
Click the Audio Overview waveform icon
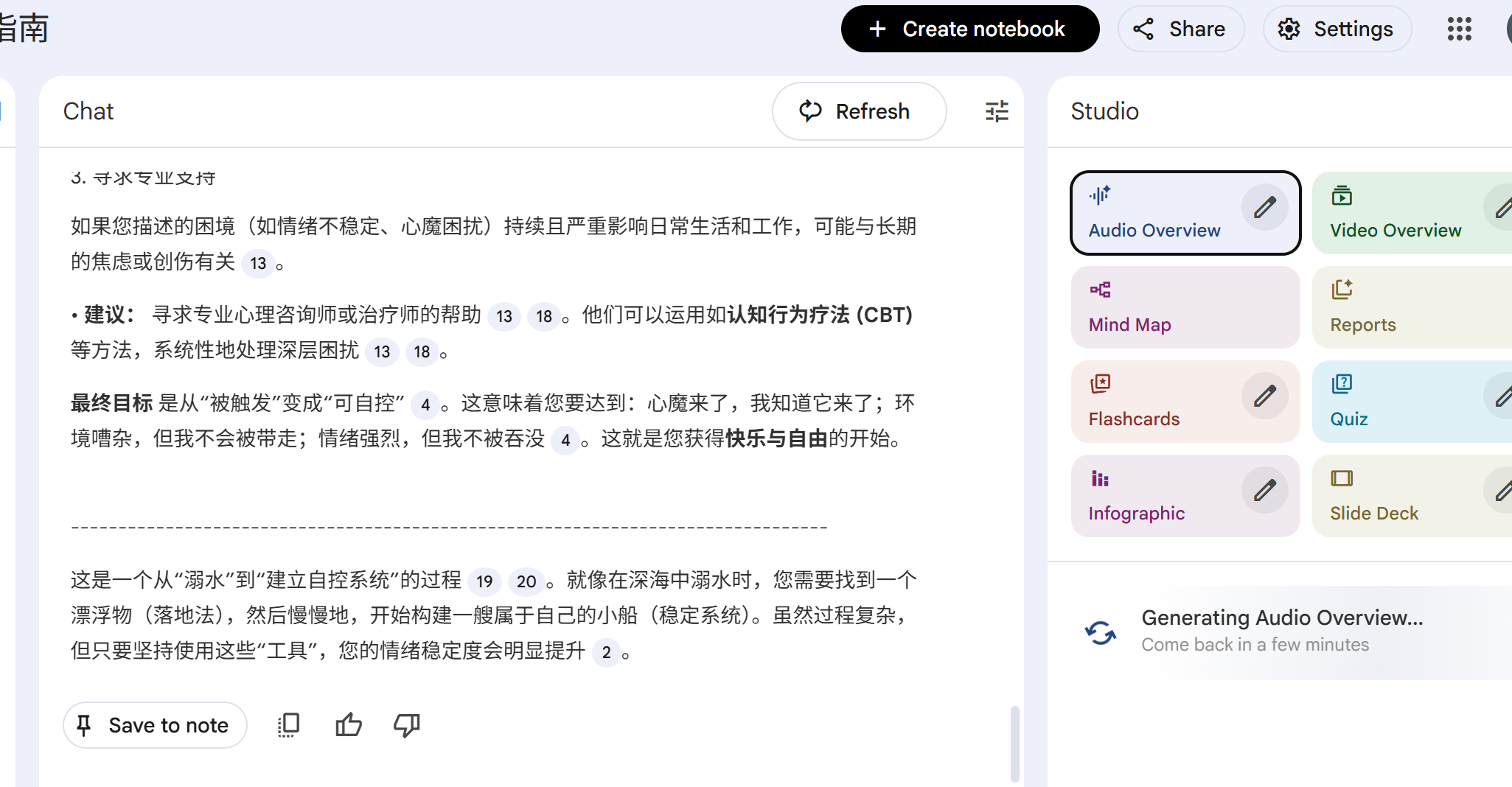[1100, 195]
